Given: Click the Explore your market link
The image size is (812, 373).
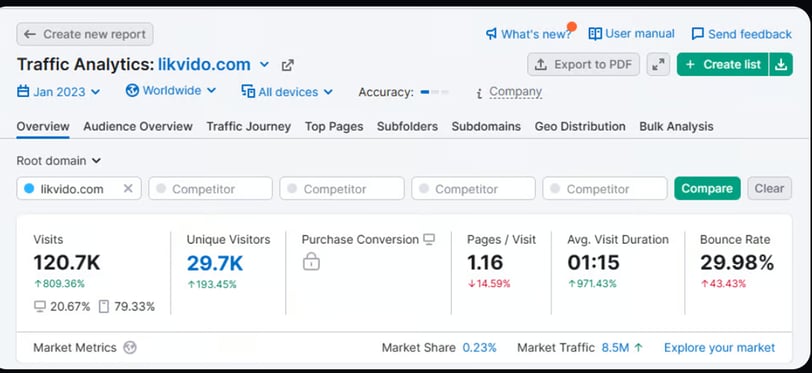Looking at the screenshot, I should [719, 348].
